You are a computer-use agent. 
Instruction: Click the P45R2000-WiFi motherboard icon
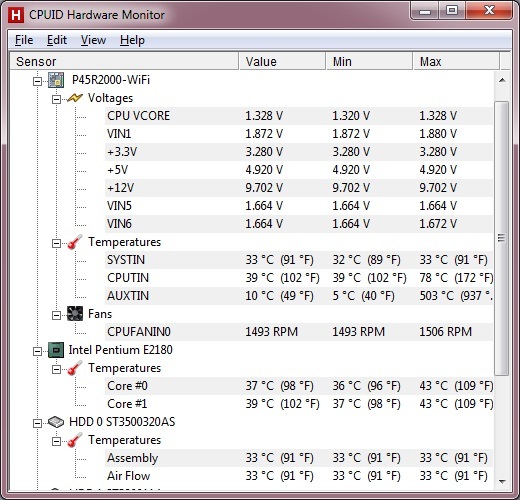pyautogui.click(x=56, y=80)
